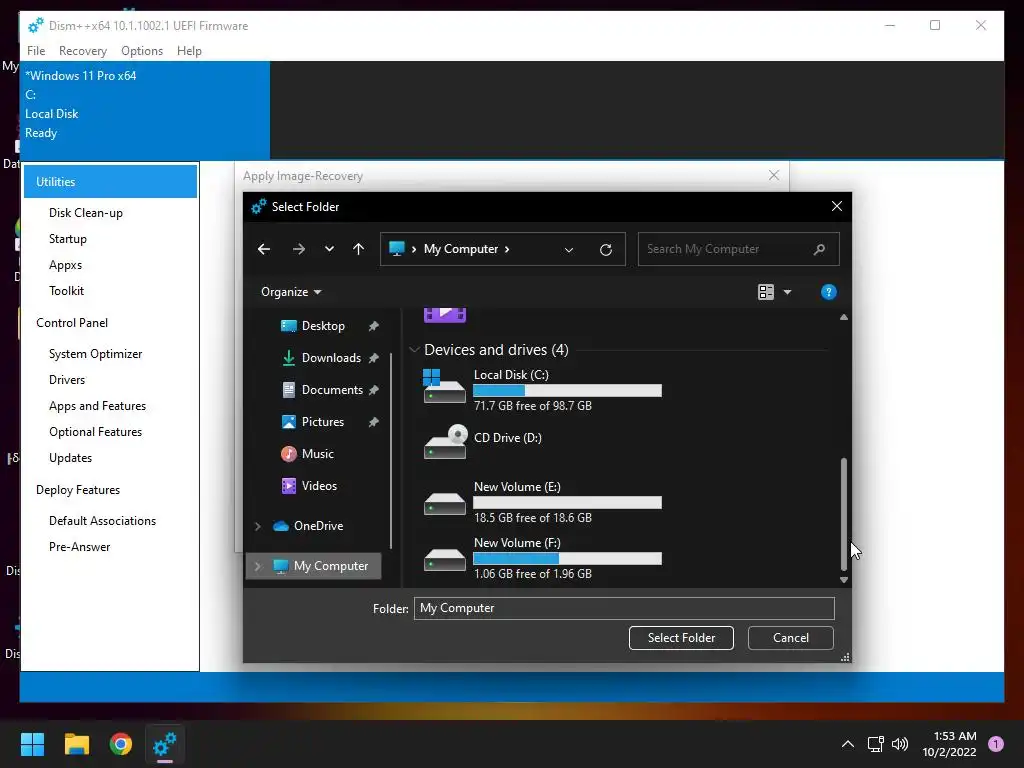Select Desktop in navigation pane

323,326
